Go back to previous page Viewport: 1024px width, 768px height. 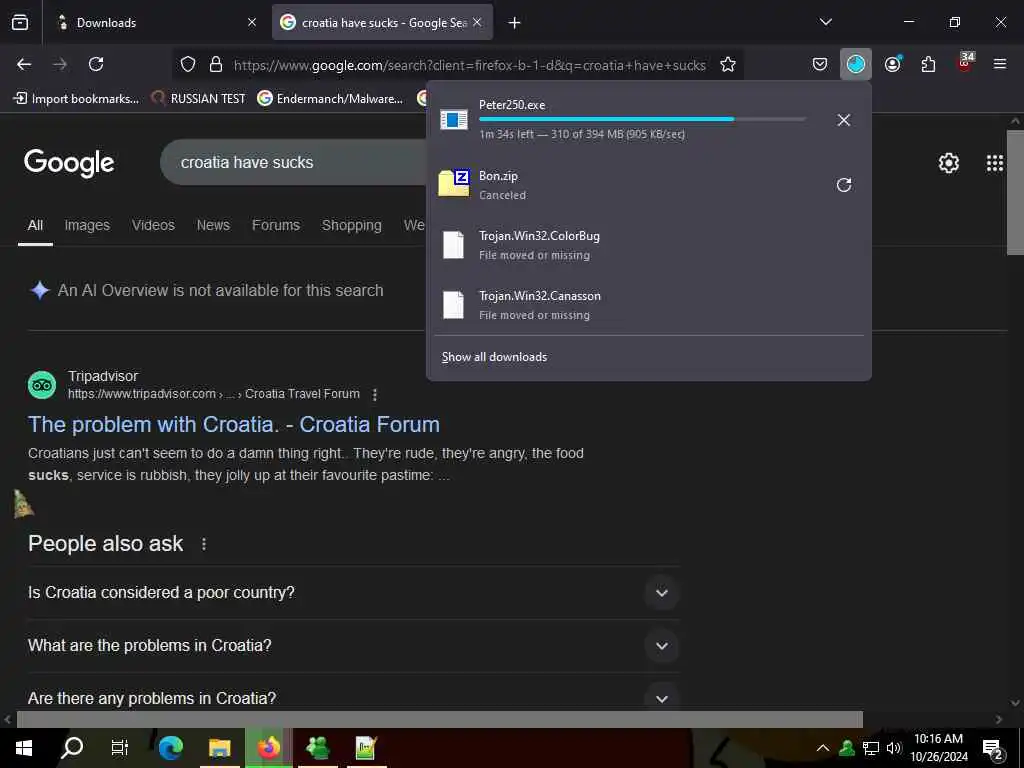[24, 64]
